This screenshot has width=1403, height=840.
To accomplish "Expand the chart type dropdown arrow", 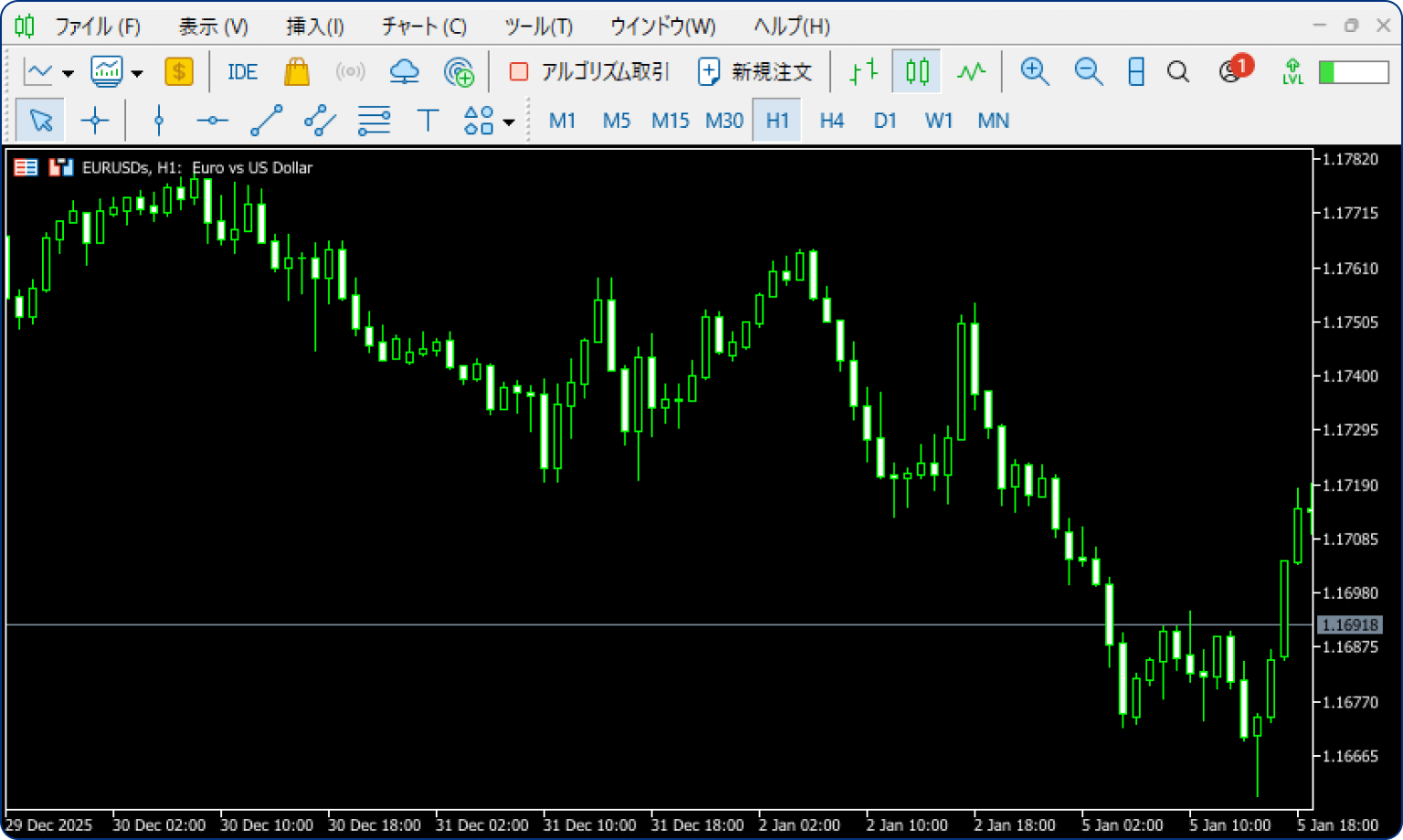I will tap(68, 73).
